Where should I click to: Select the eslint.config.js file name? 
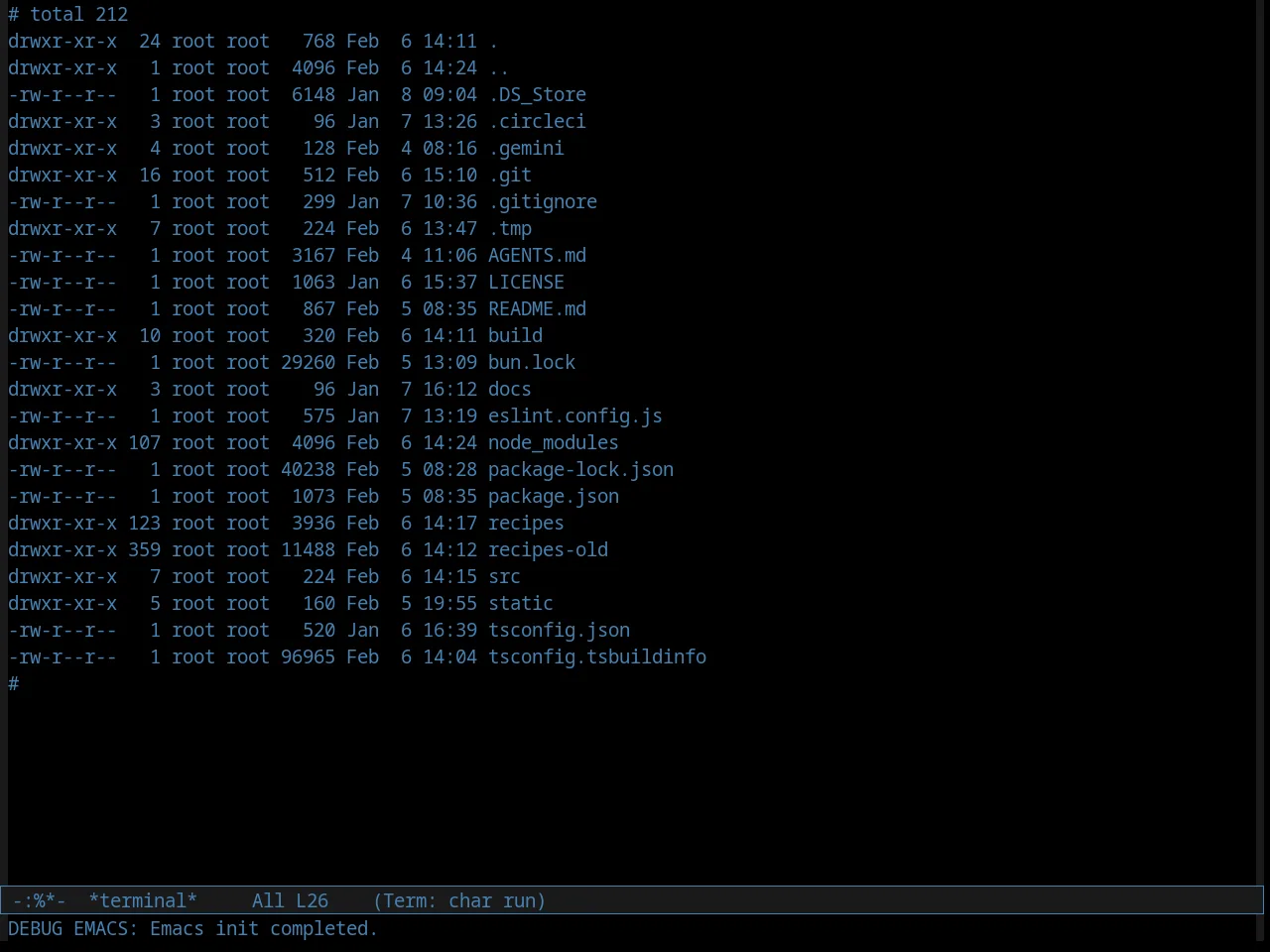575,416
